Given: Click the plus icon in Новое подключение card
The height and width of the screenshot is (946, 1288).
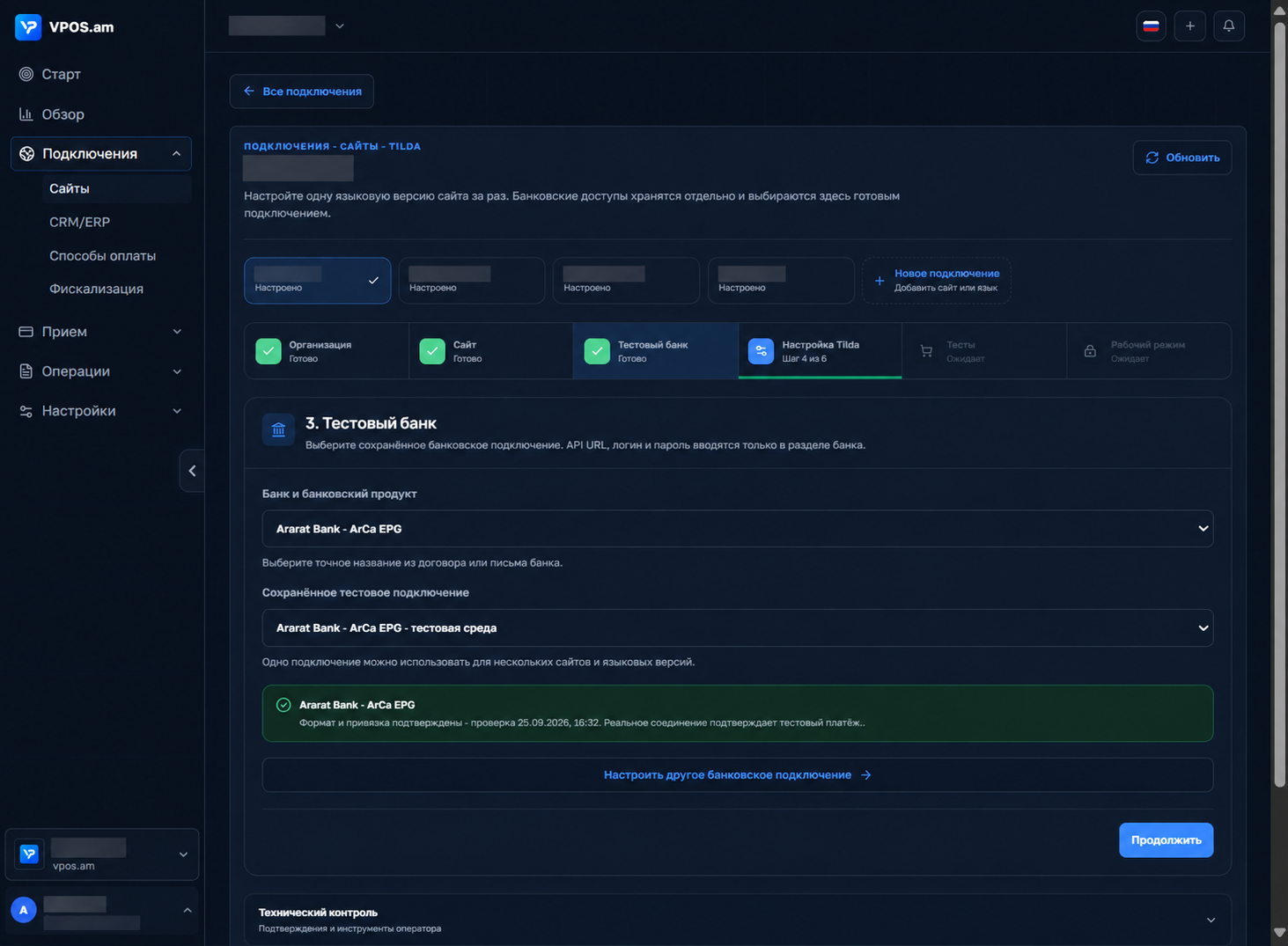Looking at the screenshot, I should (x=880, y=281).
